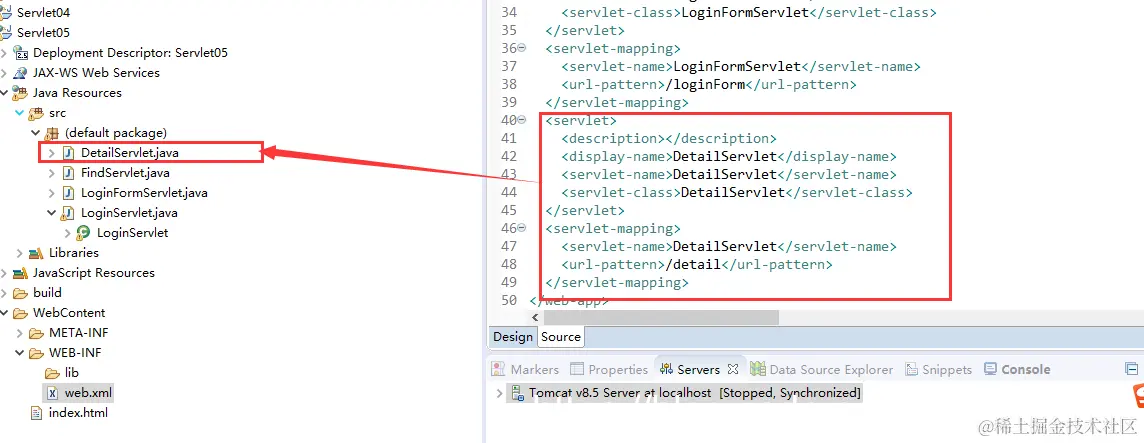Fold the servlet element at line 40

(x=522, y=120)
